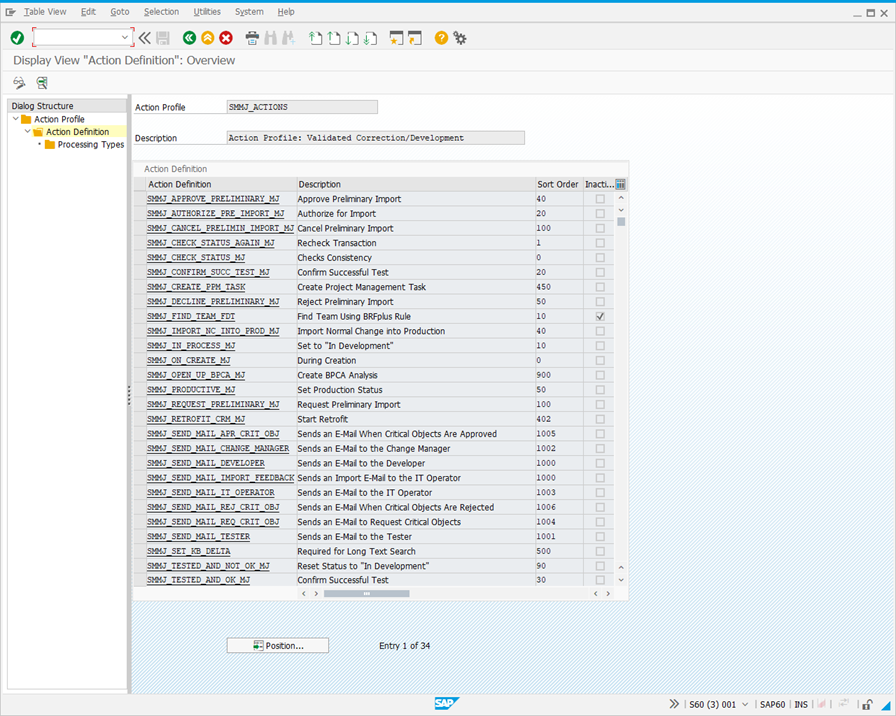896x716 pixels.
Task: Click the Save icon in the toolbar
Action: point(163,38)
